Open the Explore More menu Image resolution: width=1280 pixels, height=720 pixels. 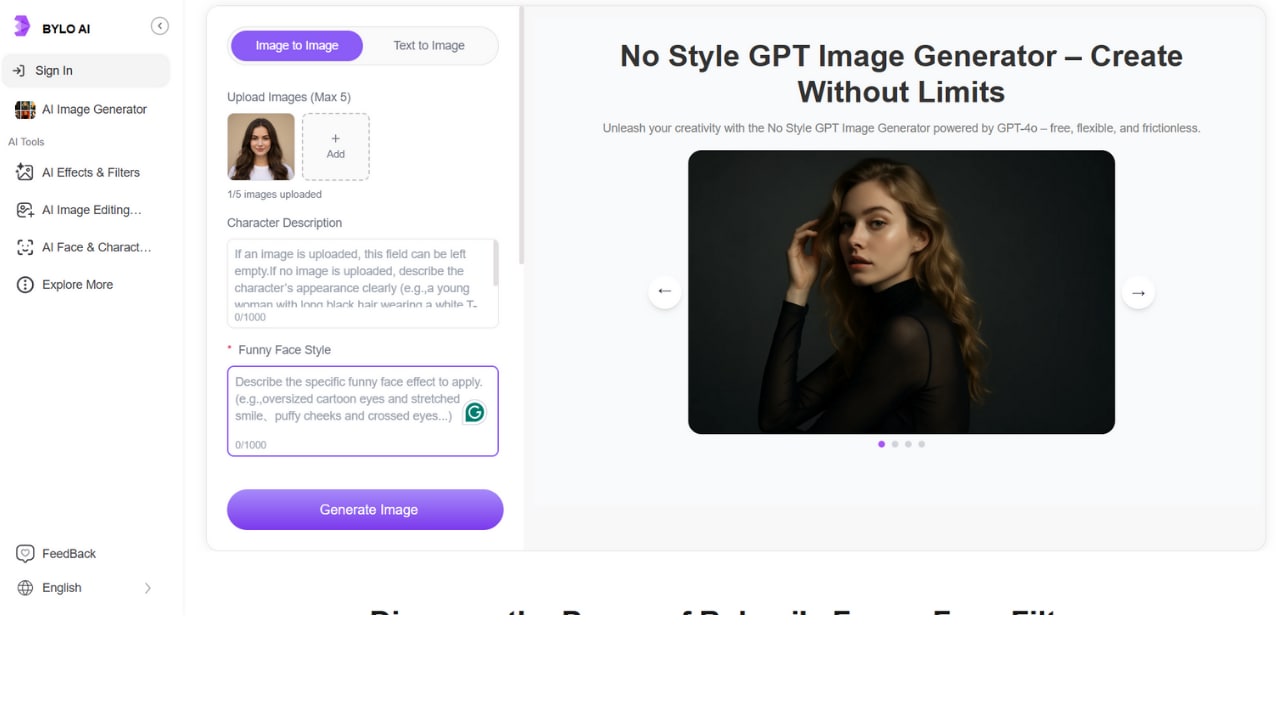click(86, 285)
